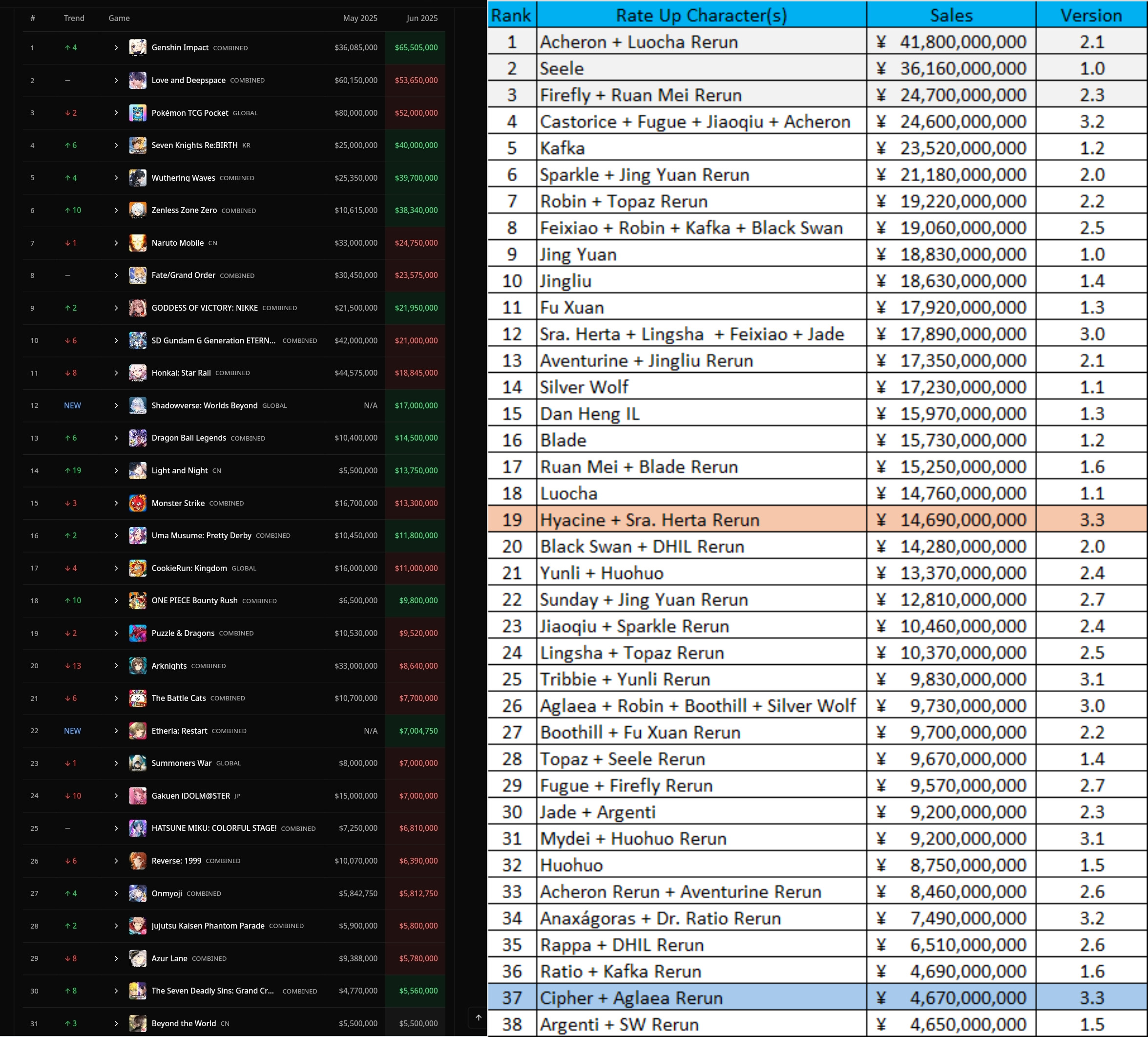The image size is (1148, 1037).
Task: Click the Monster Strike game icon
Action: (x=137, y=503)
